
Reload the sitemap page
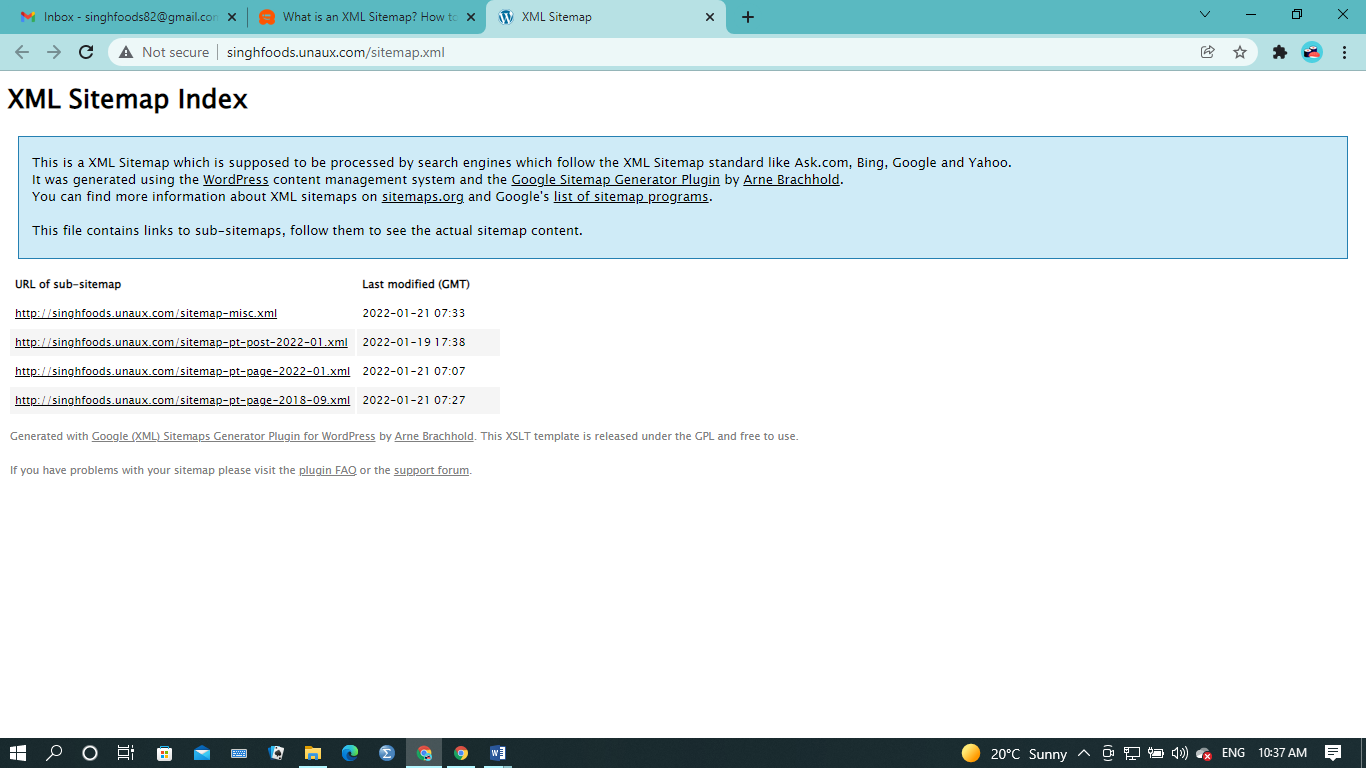point(86,52)
